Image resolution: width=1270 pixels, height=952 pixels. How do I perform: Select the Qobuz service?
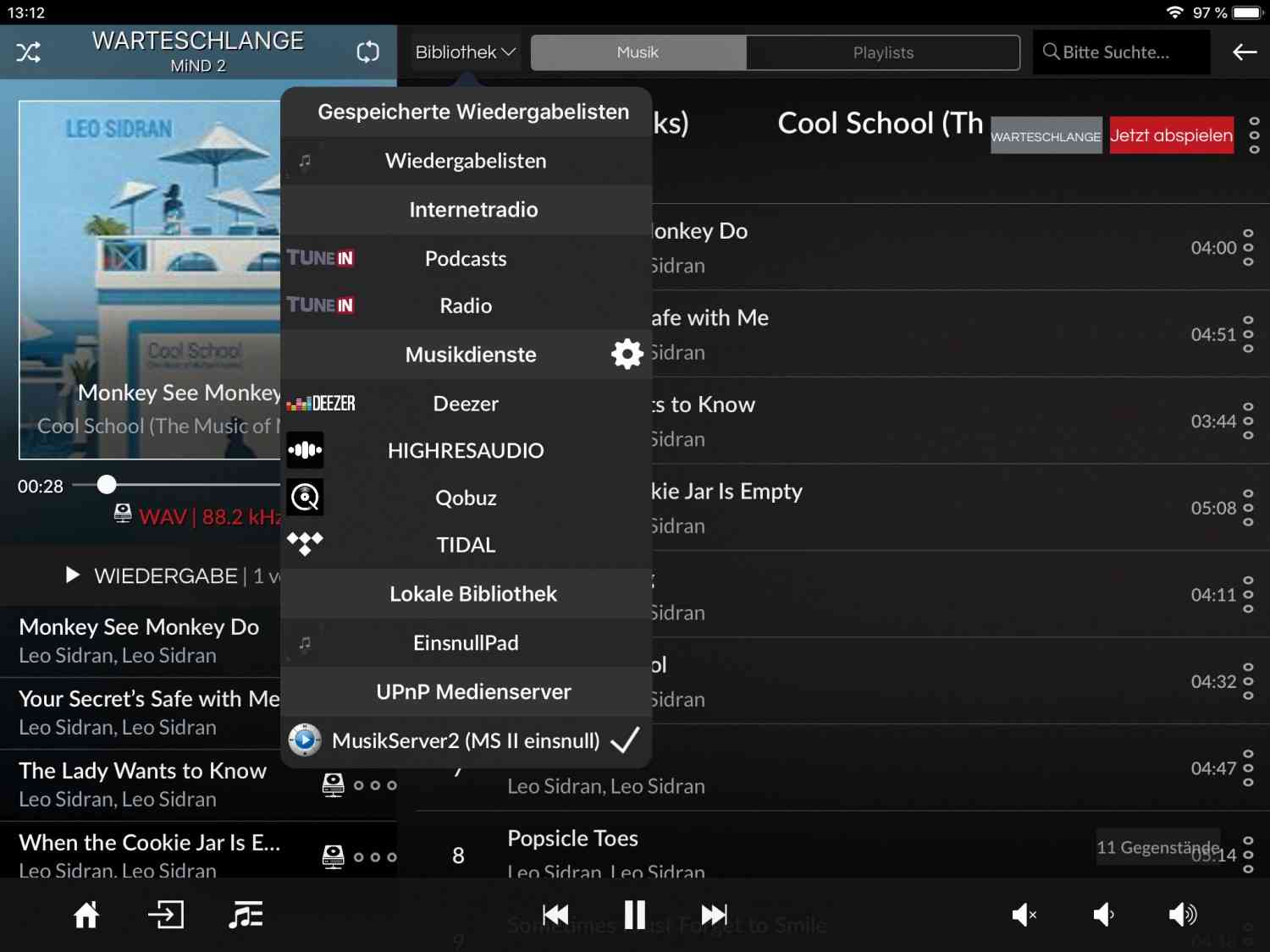[466, 498]
